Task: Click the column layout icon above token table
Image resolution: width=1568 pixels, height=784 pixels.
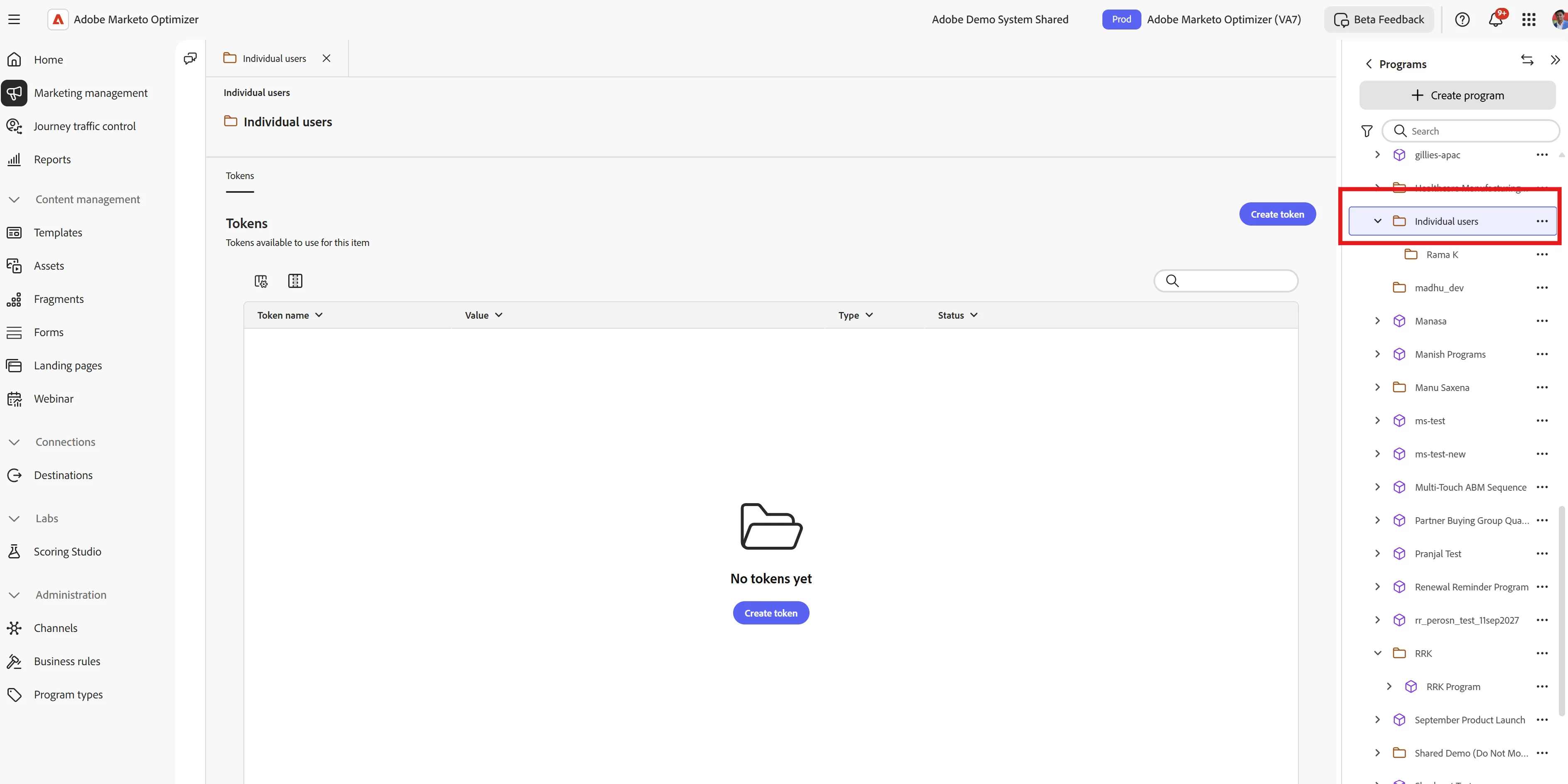Action: [295, 280]
